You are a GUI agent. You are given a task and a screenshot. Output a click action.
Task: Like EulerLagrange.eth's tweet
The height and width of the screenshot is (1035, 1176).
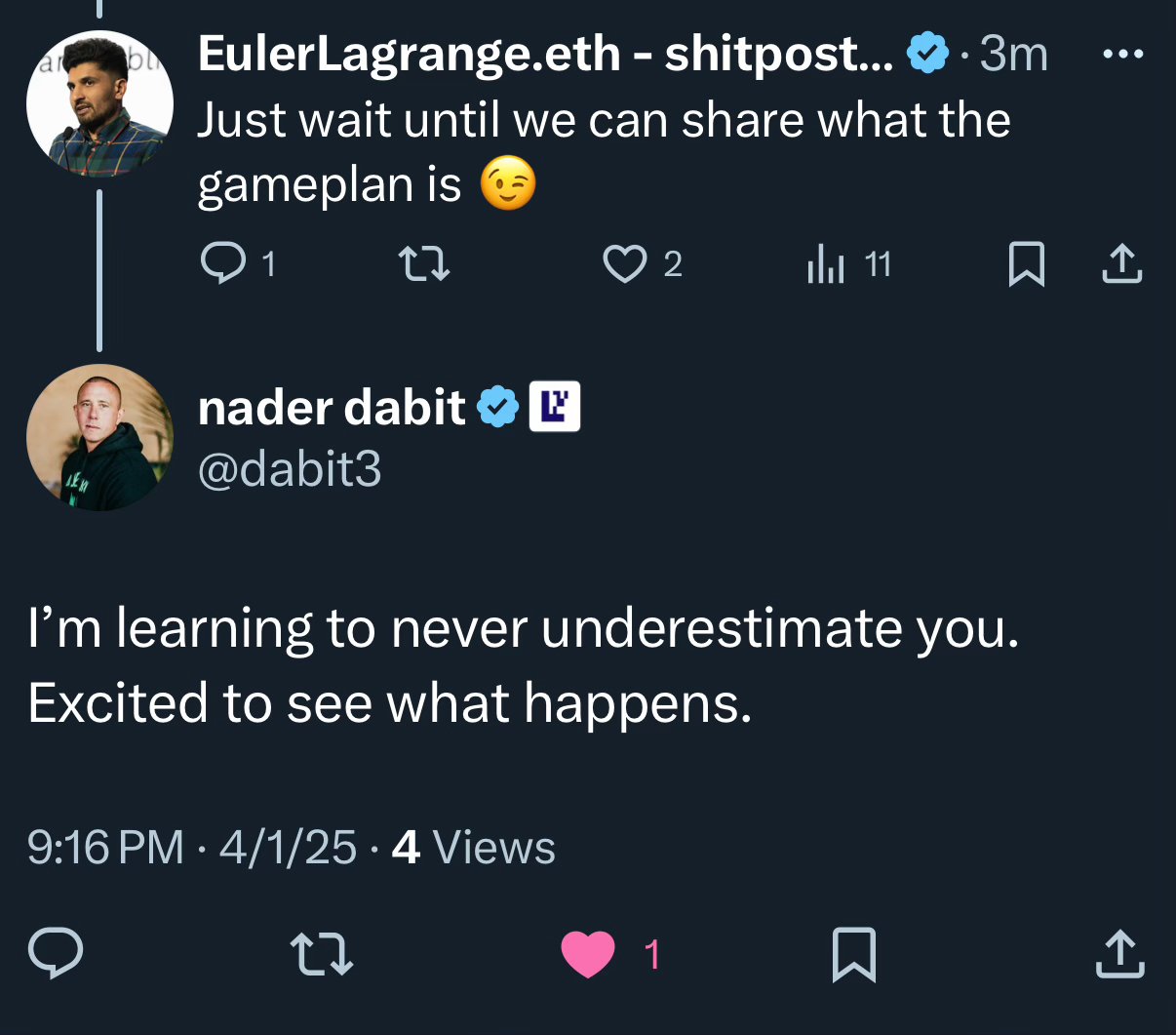[627, 262]
